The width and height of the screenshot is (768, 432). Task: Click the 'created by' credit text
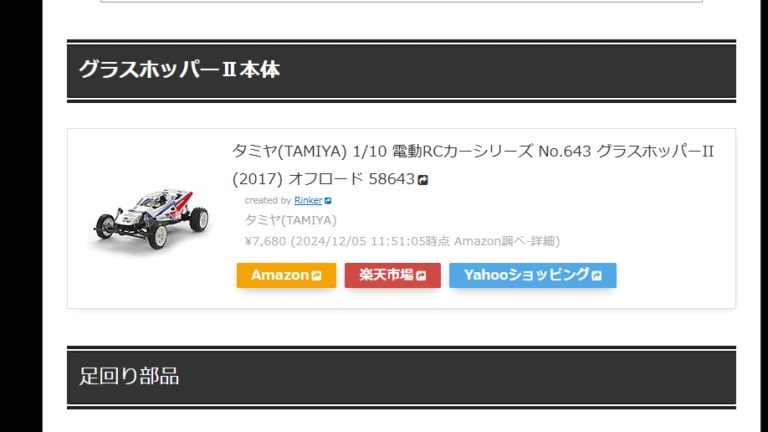(x=268, y=200)
